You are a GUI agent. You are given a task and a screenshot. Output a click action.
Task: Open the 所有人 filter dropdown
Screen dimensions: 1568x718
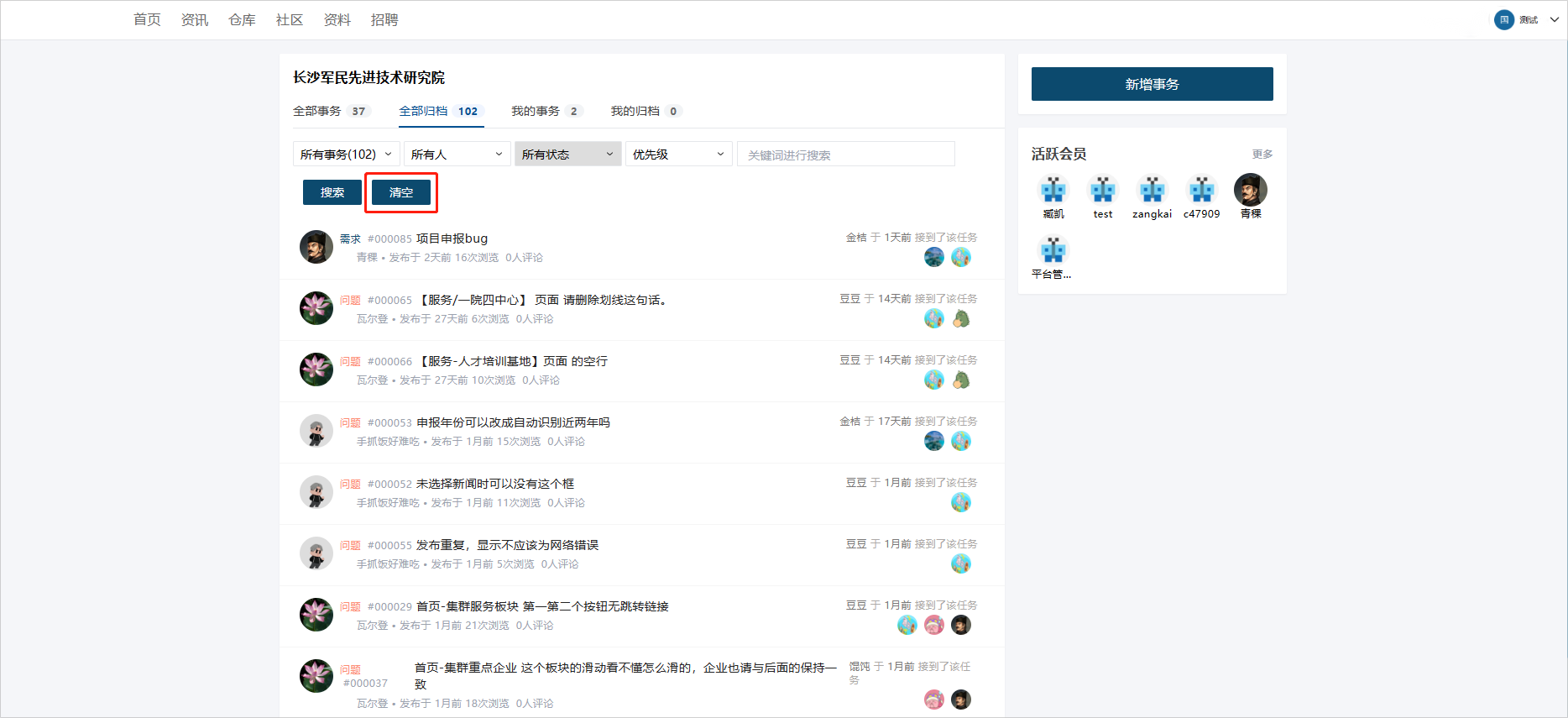[x=457, y=155]
